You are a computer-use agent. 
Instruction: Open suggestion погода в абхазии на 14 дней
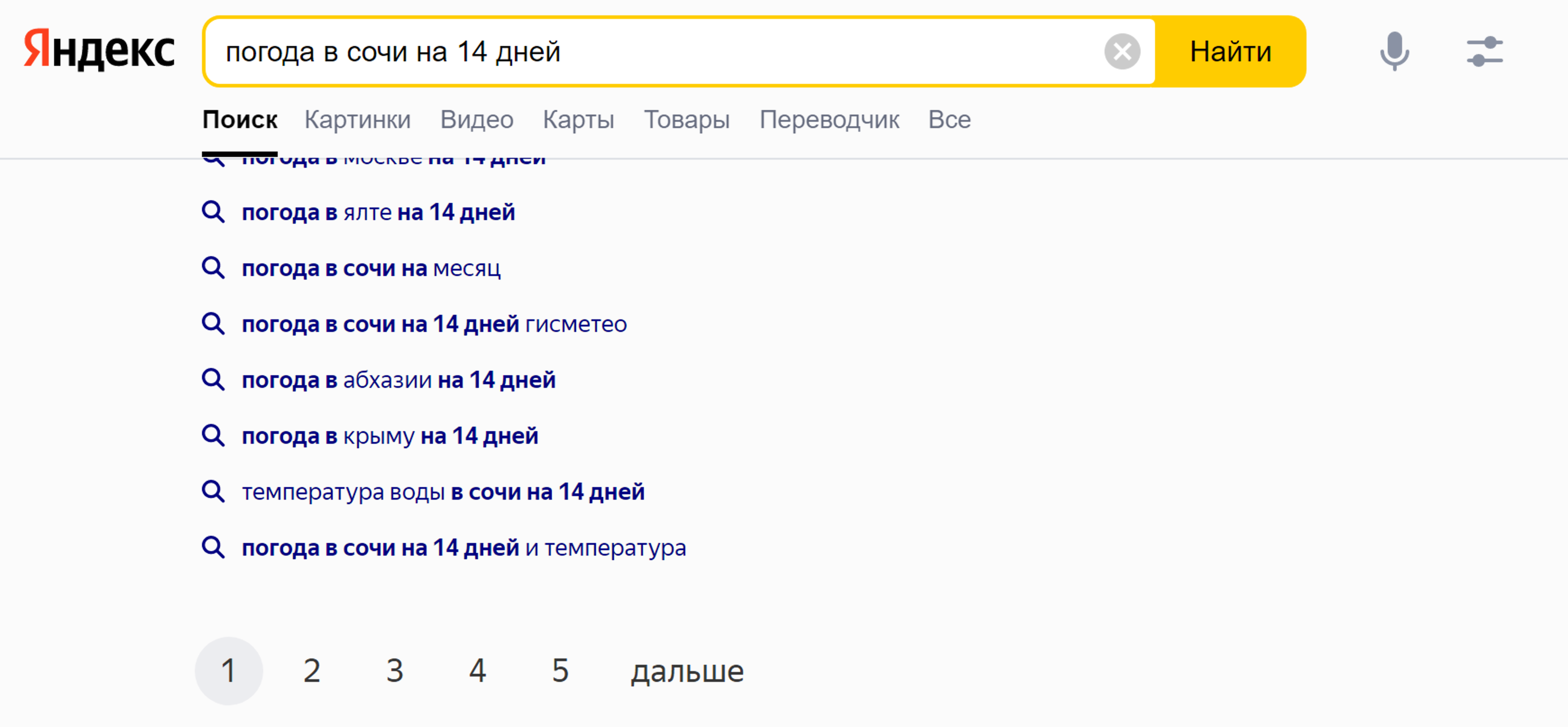[x=398, y=381]
